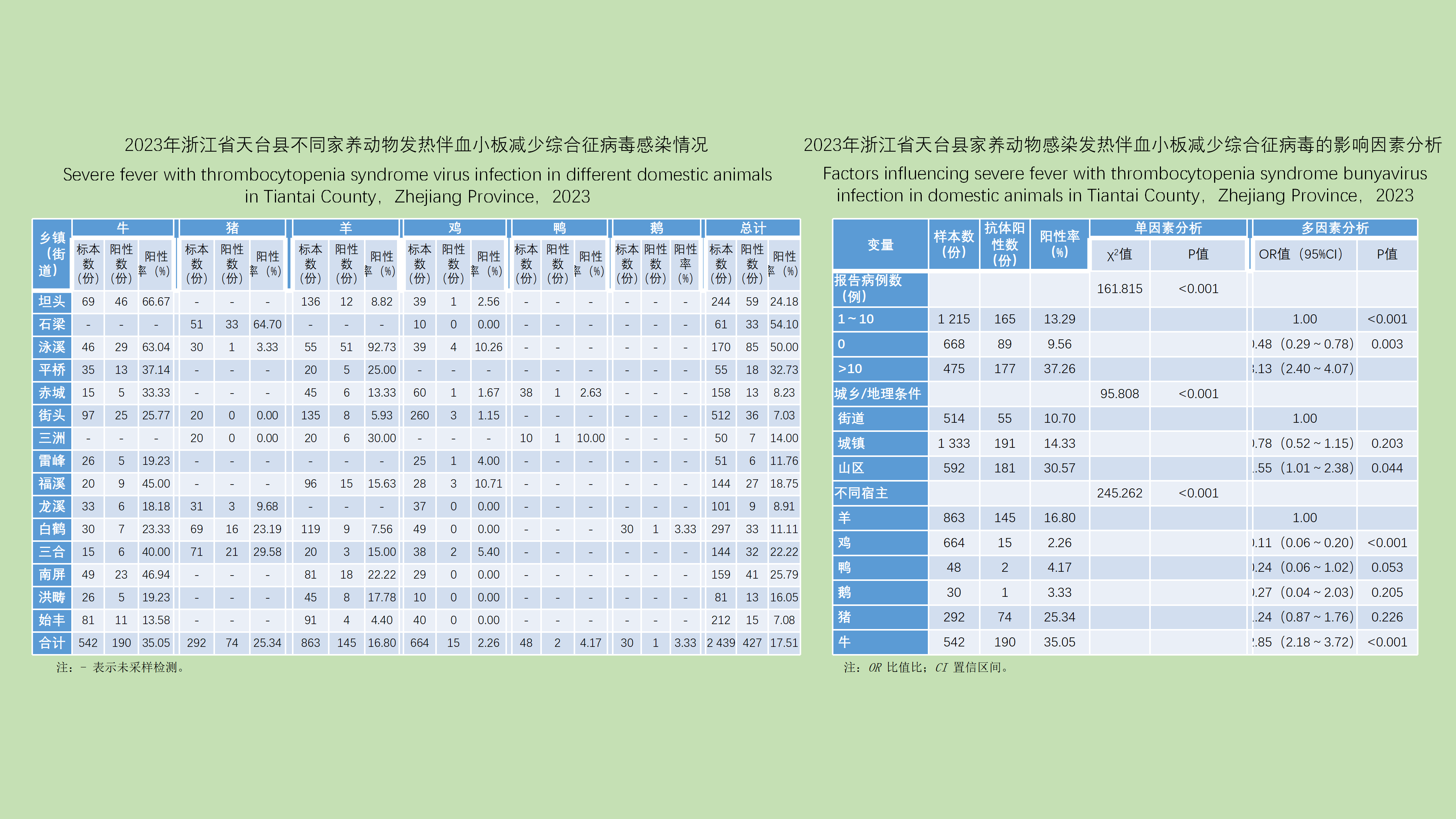Viewport: 1456px width, 819px height.
Task: Click the 合计 row label
Action: (x=52, y=643)
